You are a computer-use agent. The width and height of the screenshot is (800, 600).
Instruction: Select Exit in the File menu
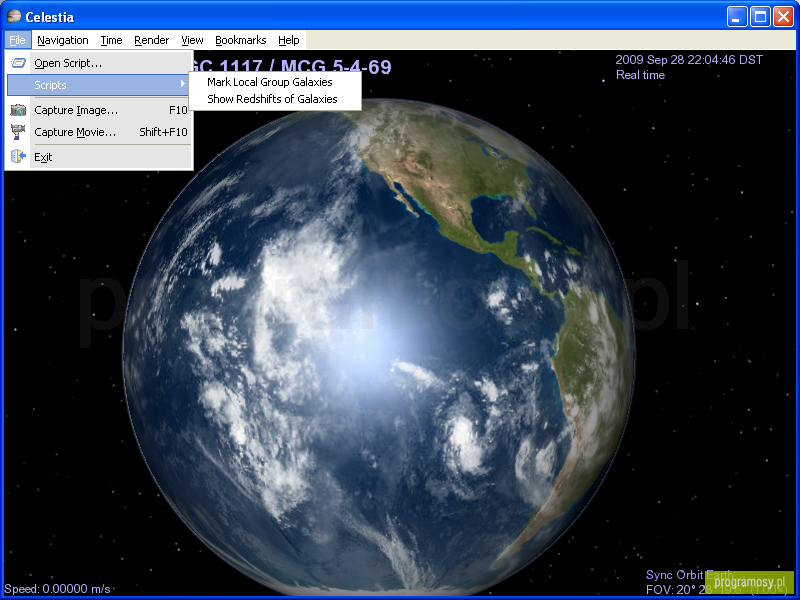click(x=99, y=157)
